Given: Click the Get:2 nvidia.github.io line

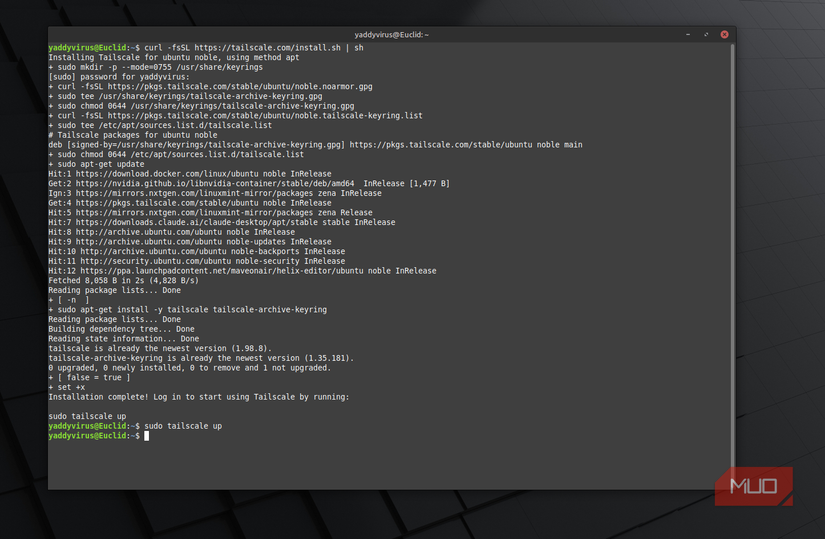Looking at the screenshot, I should point(249,183).
